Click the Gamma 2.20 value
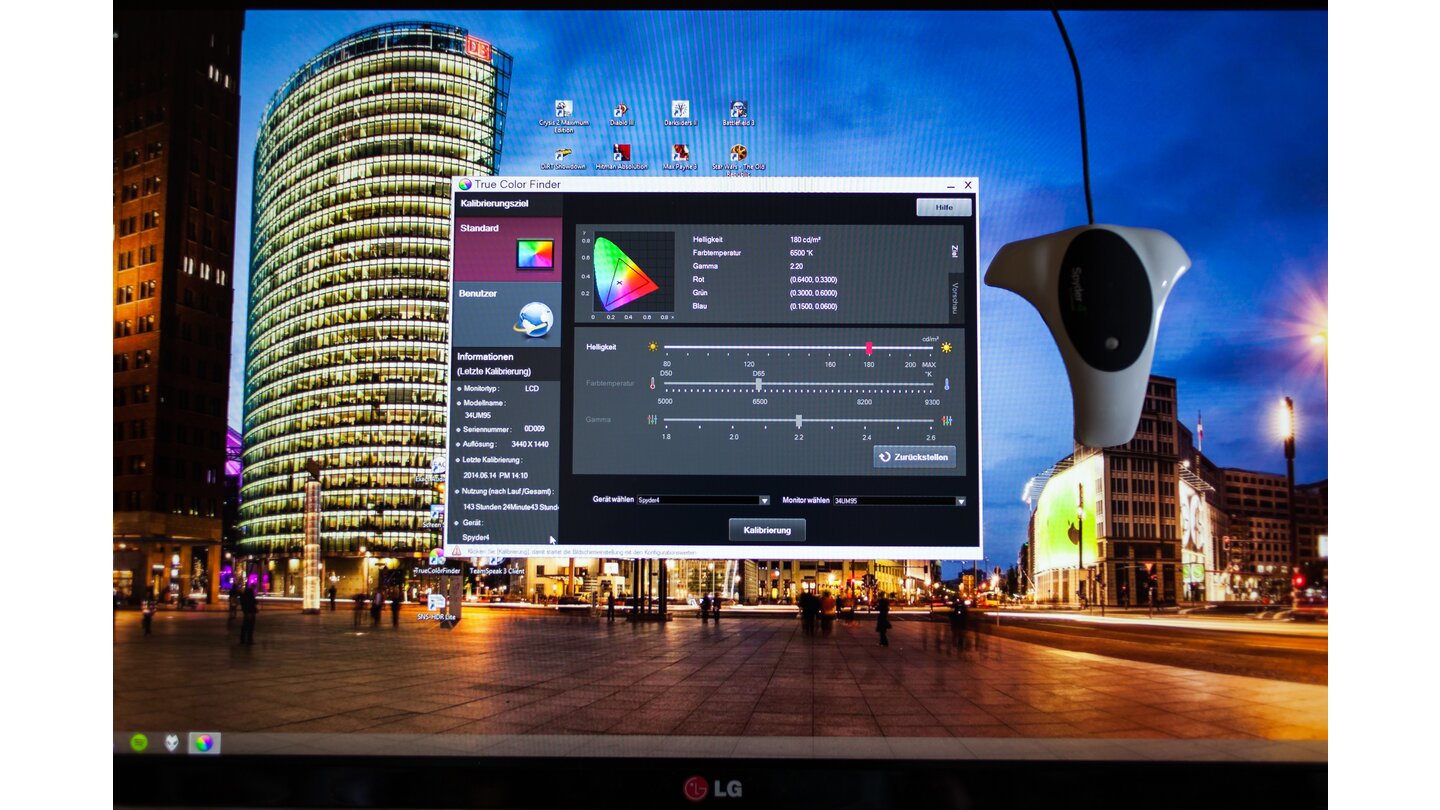Viewport: 1440px width, 810px height. click(x=797, y=267)
